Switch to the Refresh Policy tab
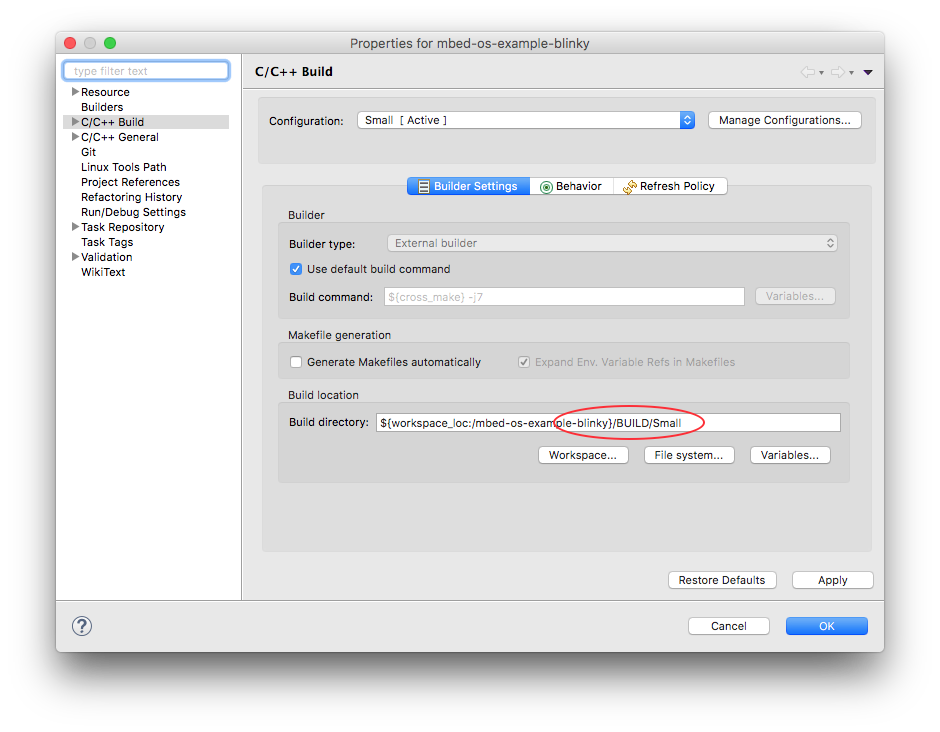 (670, 186)
